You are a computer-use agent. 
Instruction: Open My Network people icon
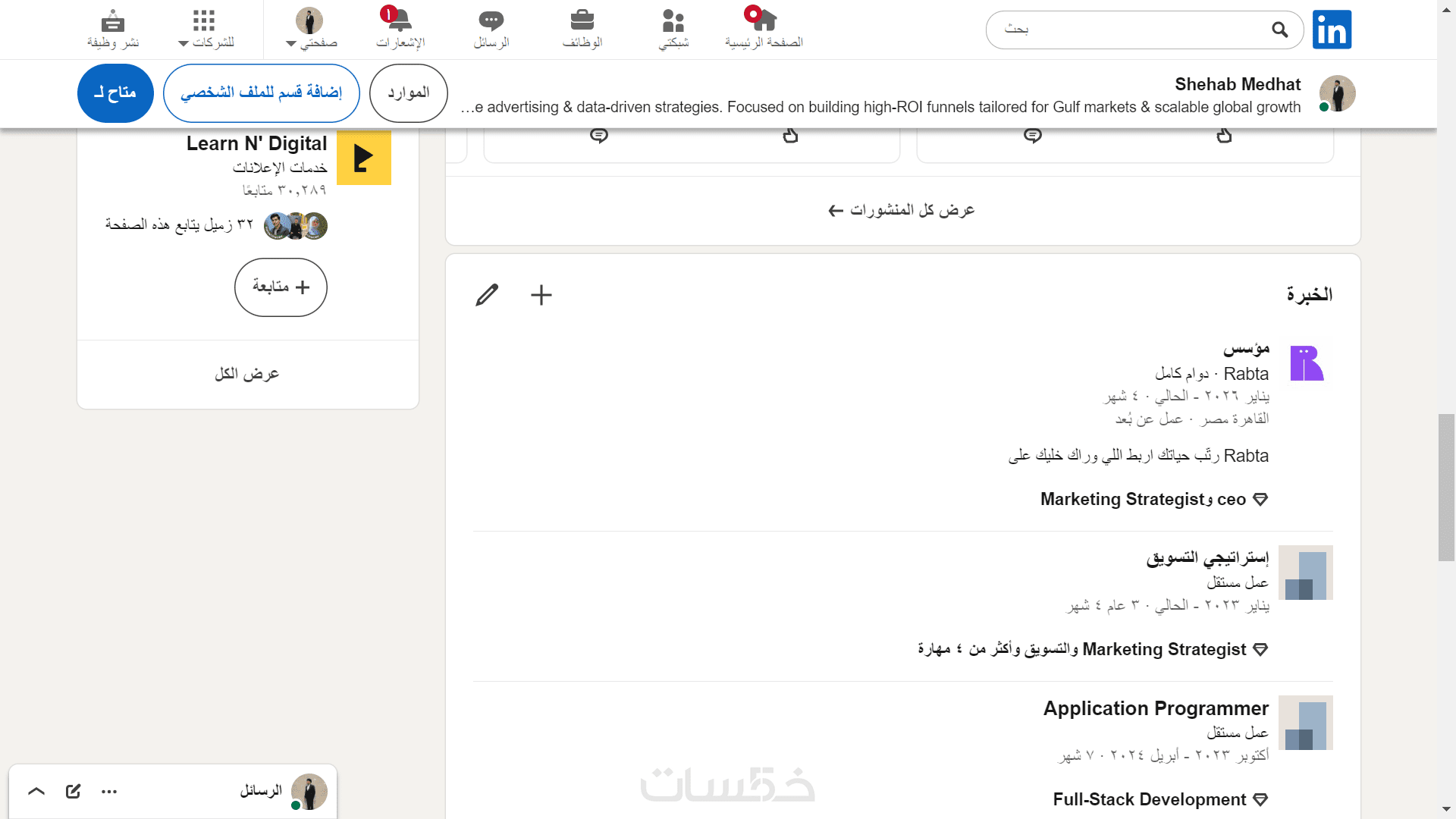click(673, 20)
